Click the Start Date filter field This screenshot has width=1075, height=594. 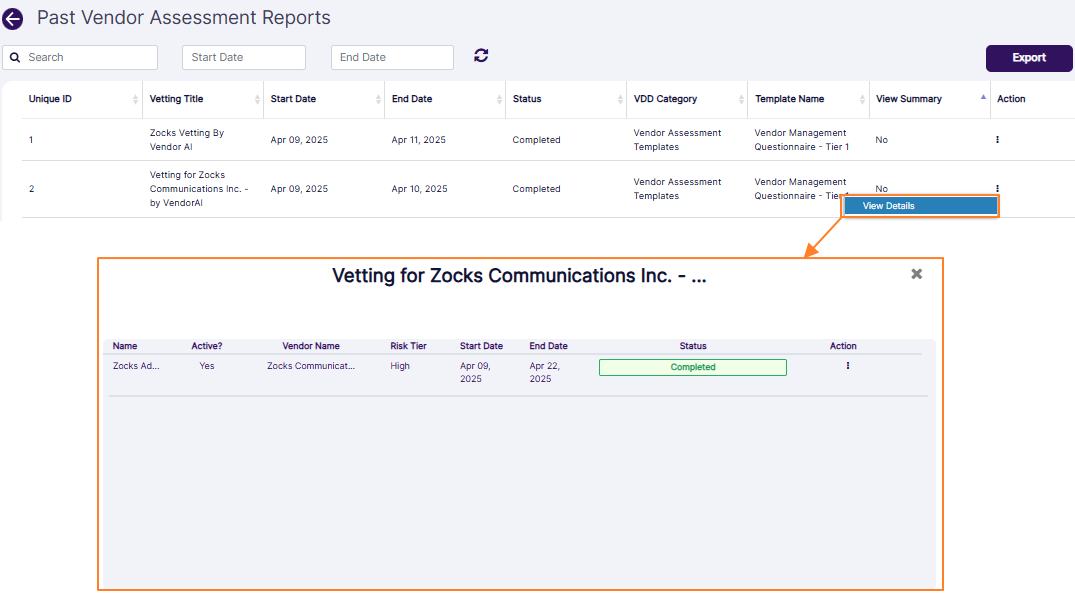point(243,57)
